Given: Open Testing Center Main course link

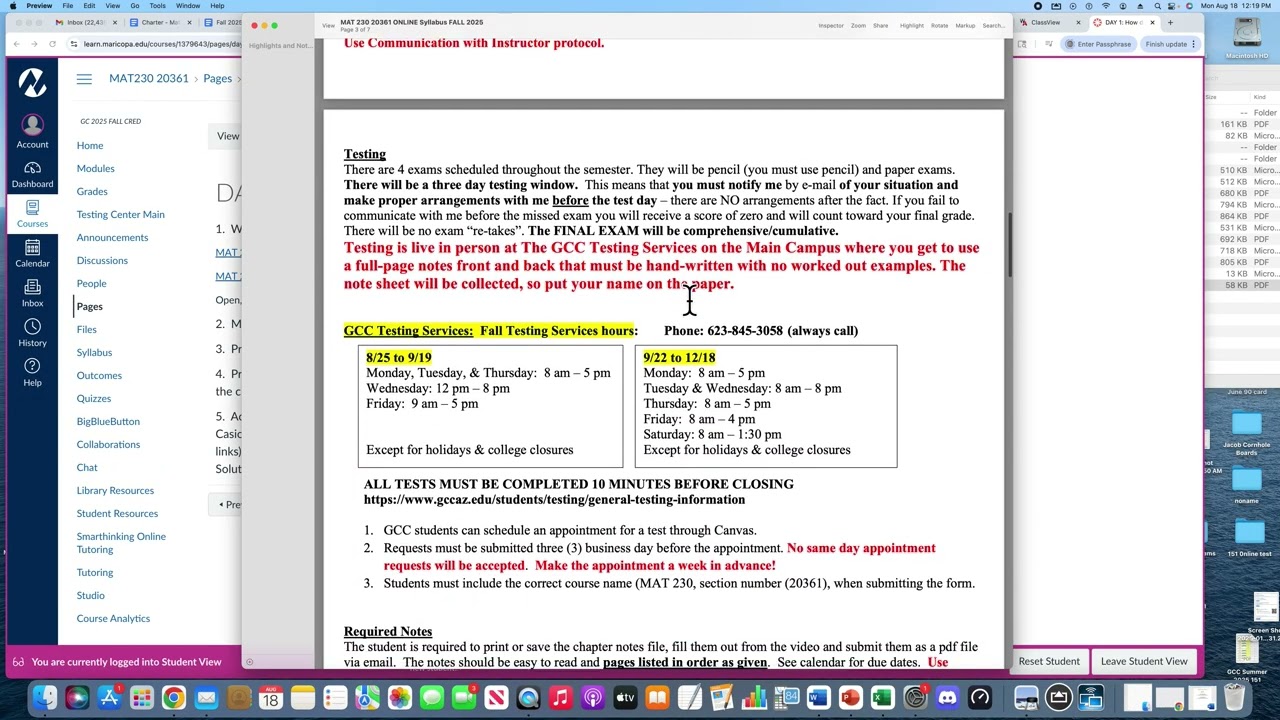Looking at the screenshot, I should 120,214.
